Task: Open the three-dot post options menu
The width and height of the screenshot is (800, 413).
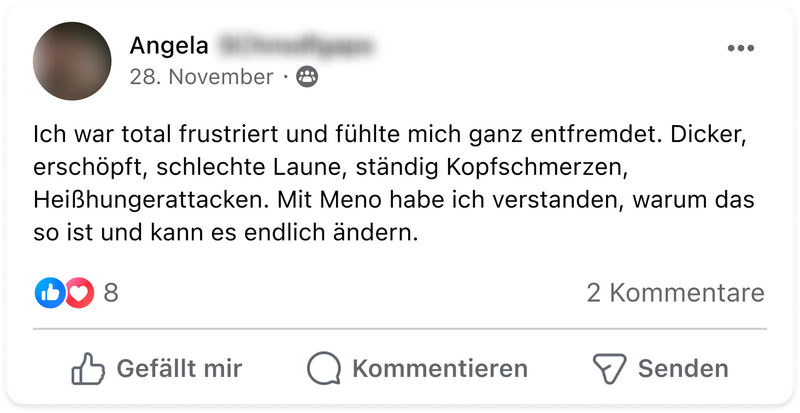Action: click(741, 48)
